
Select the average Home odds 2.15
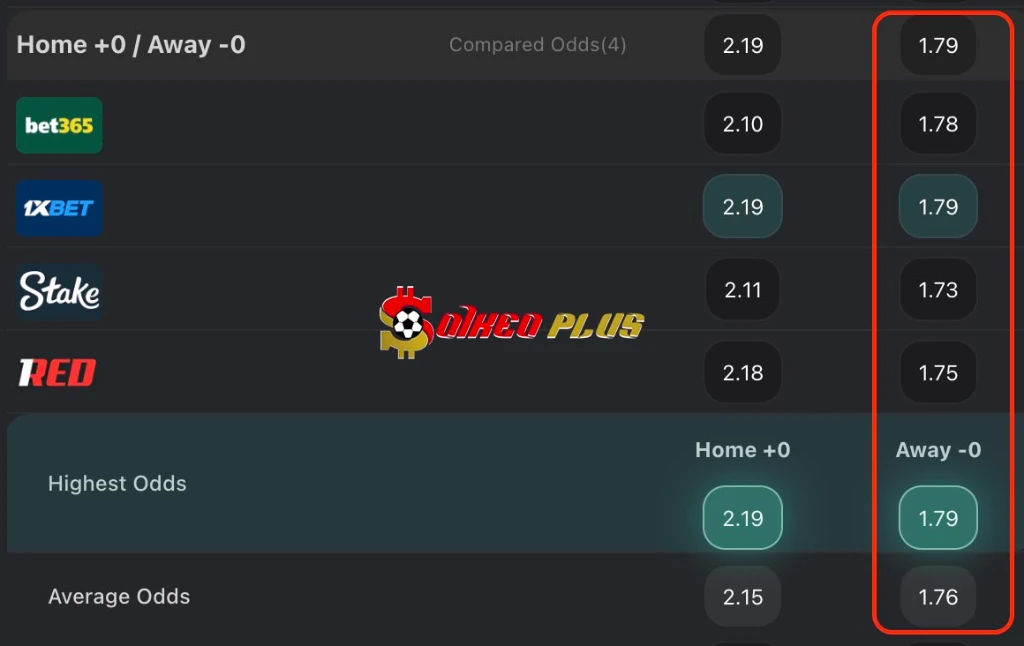coord(742,596)
